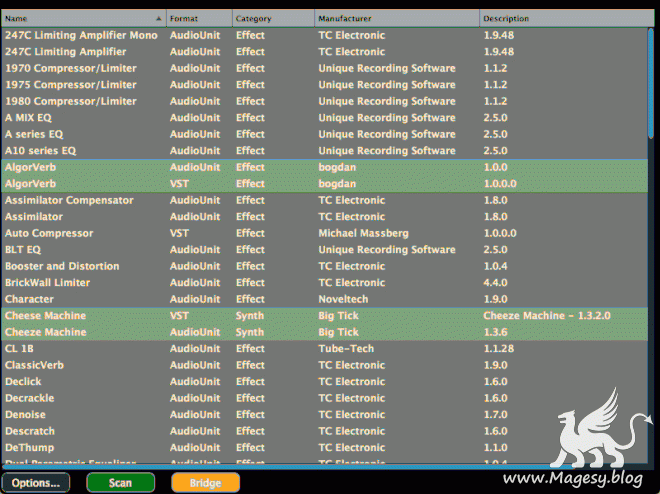This screenshot has height=494, width=660.
Task: Sort by the Name column header
Action: click(83, 19)
